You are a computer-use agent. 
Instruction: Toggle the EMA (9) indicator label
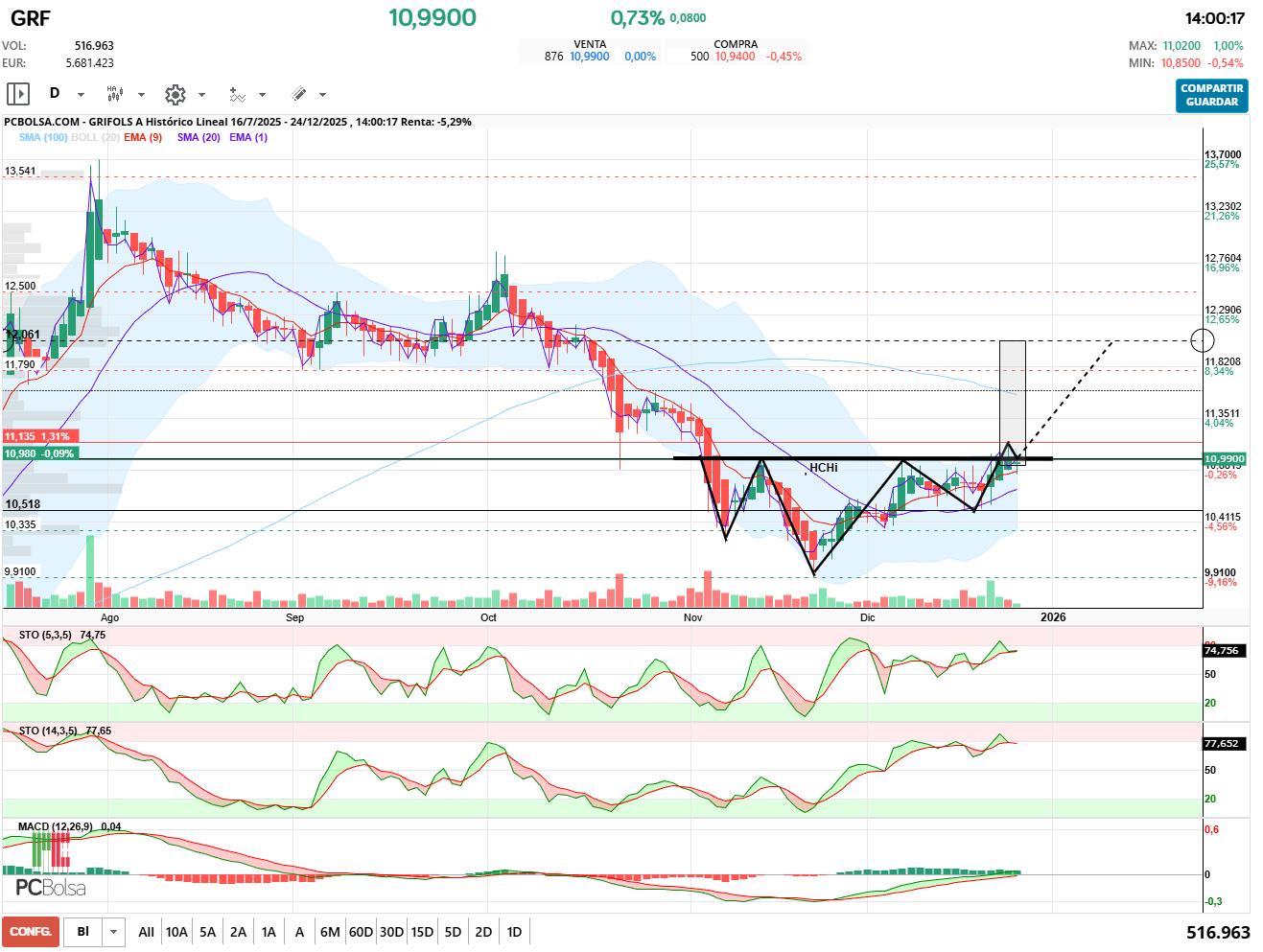tap(143, 137)
